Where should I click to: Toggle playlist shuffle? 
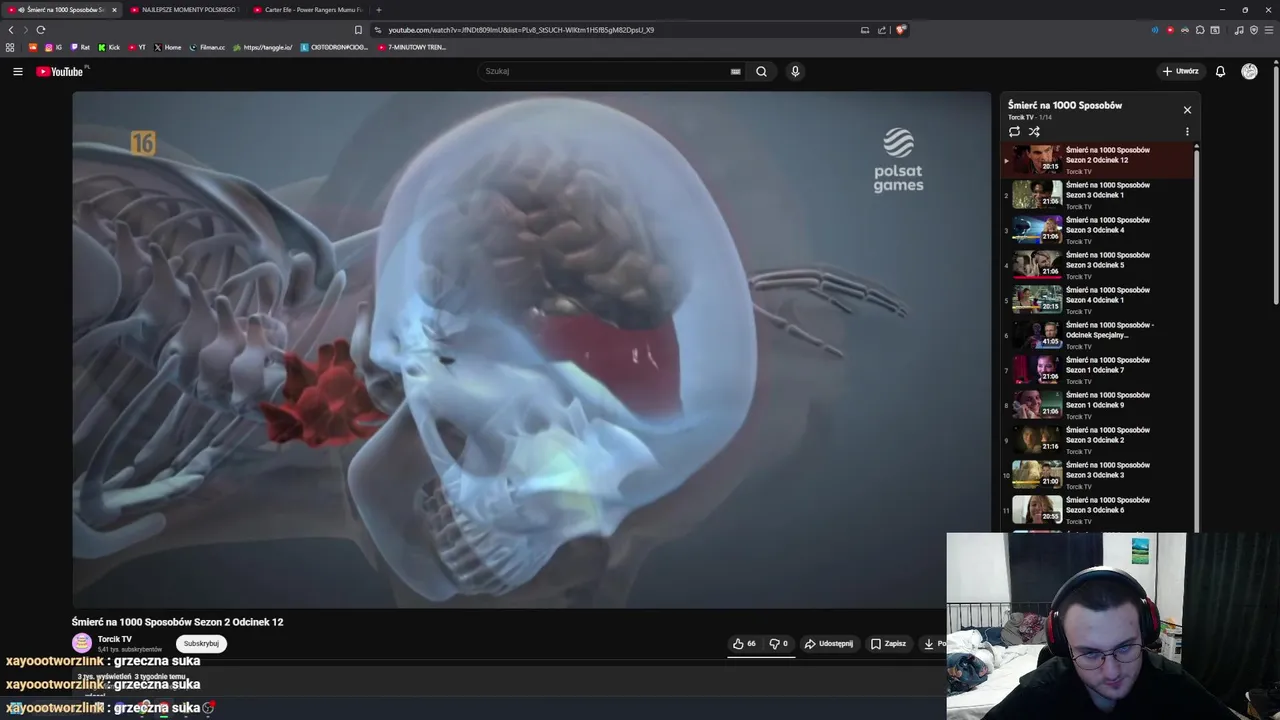pos(1034,131)
